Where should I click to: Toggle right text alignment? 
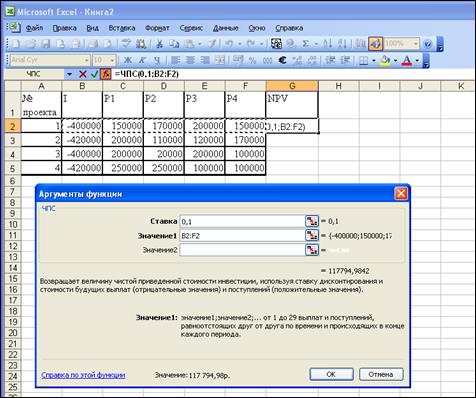tap(205, 60)
